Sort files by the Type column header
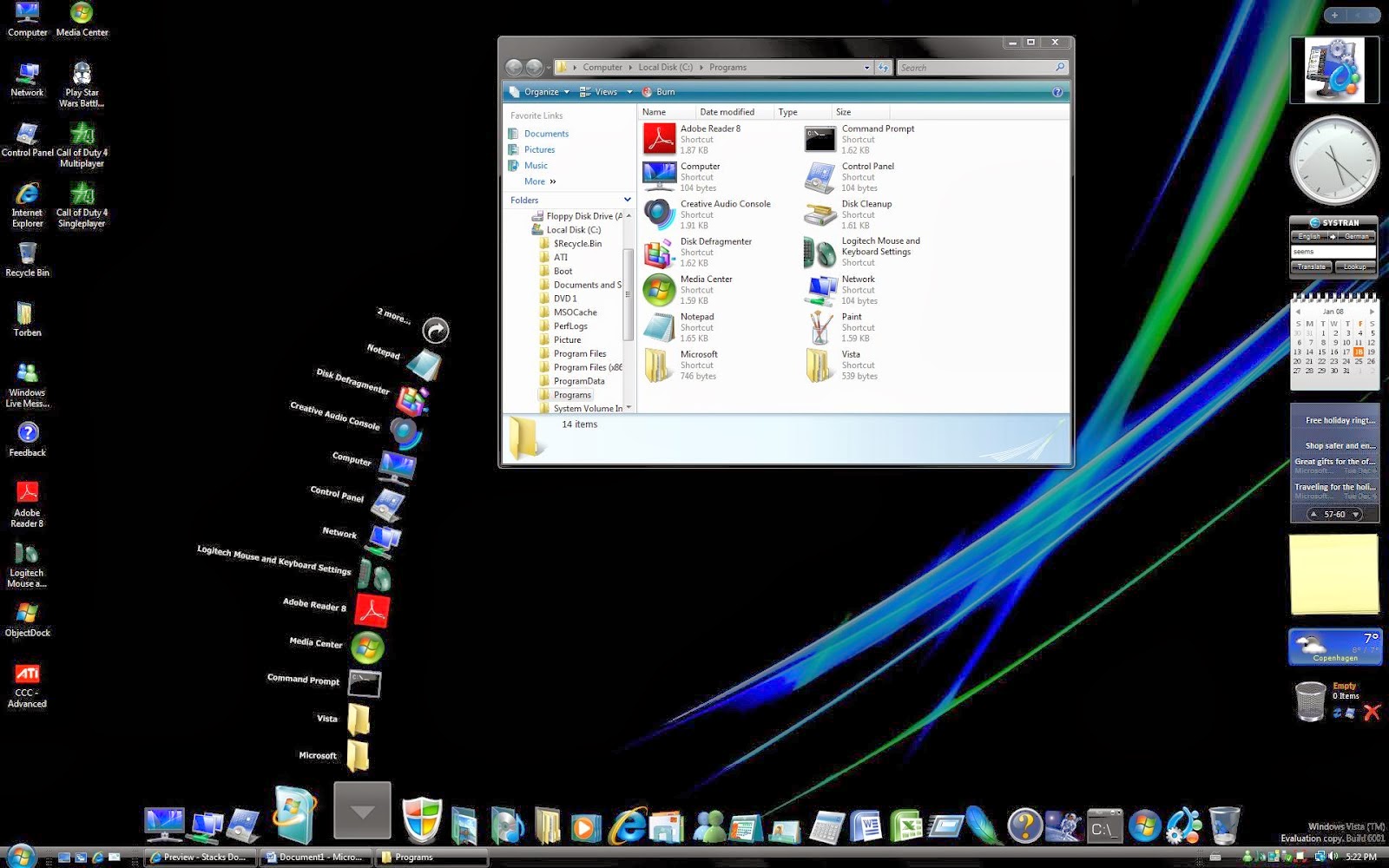The width and height of the screenshot is (1389, 868). (802, 112)
